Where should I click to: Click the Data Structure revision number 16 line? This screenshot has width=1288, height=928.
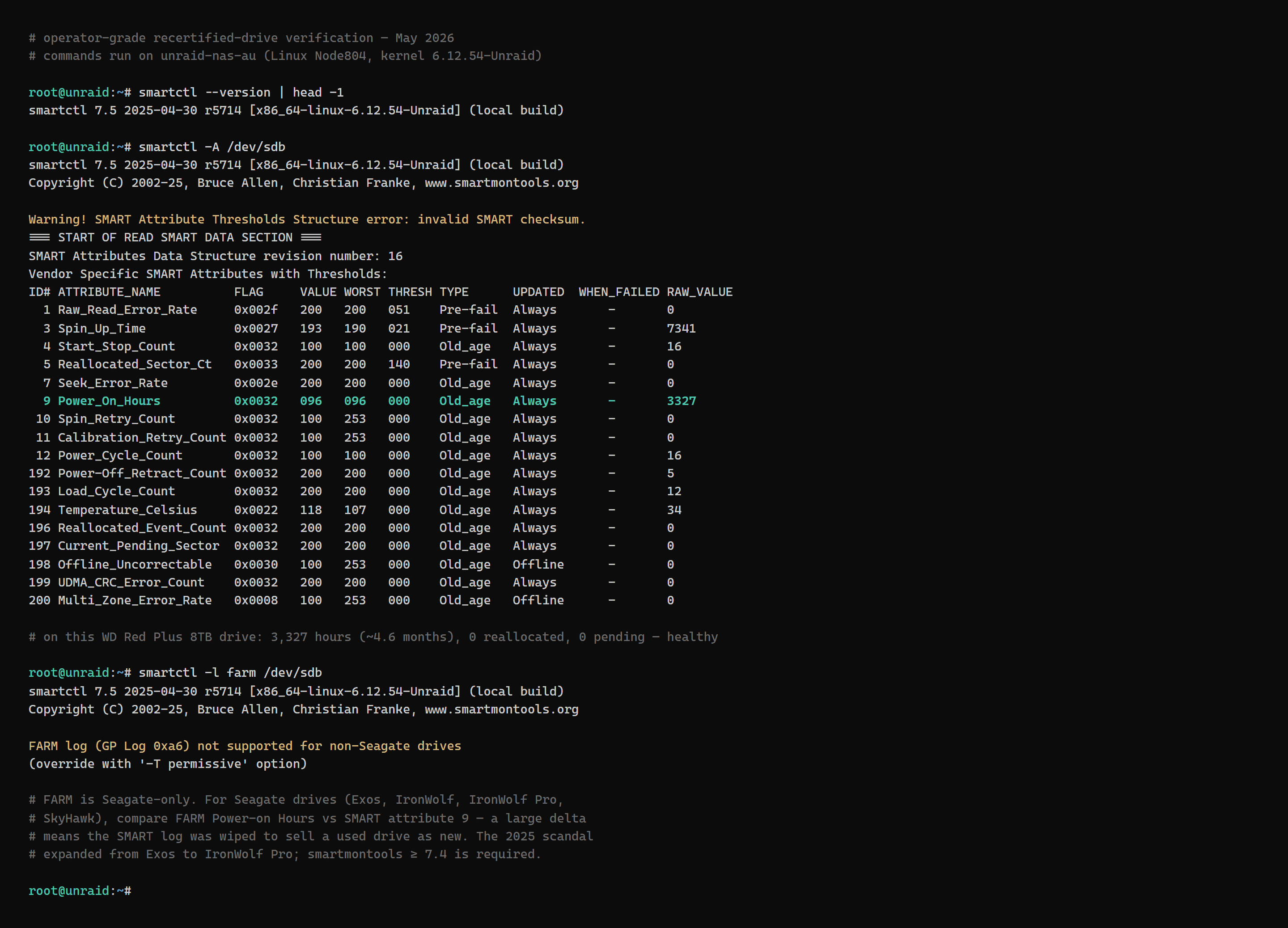(x=216, y=256)
